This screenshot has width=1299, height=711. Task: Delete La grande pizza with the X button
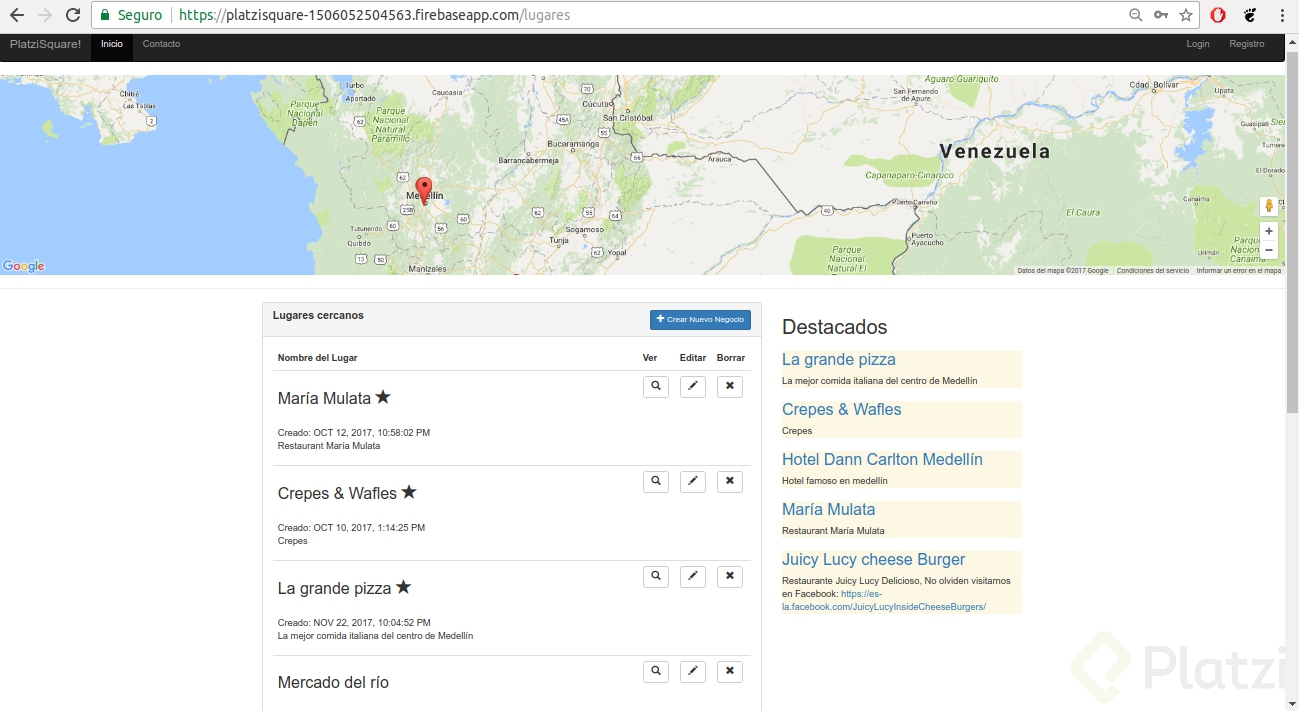tap(730, 576)
